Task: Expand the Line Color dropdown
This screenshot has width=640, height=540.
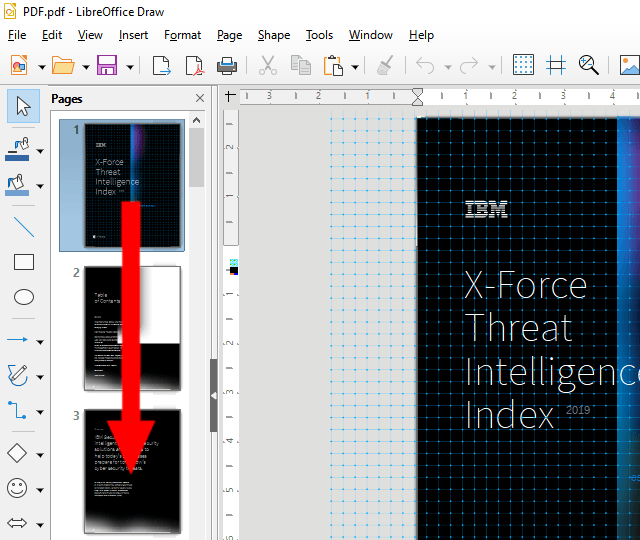Action: 40,151
